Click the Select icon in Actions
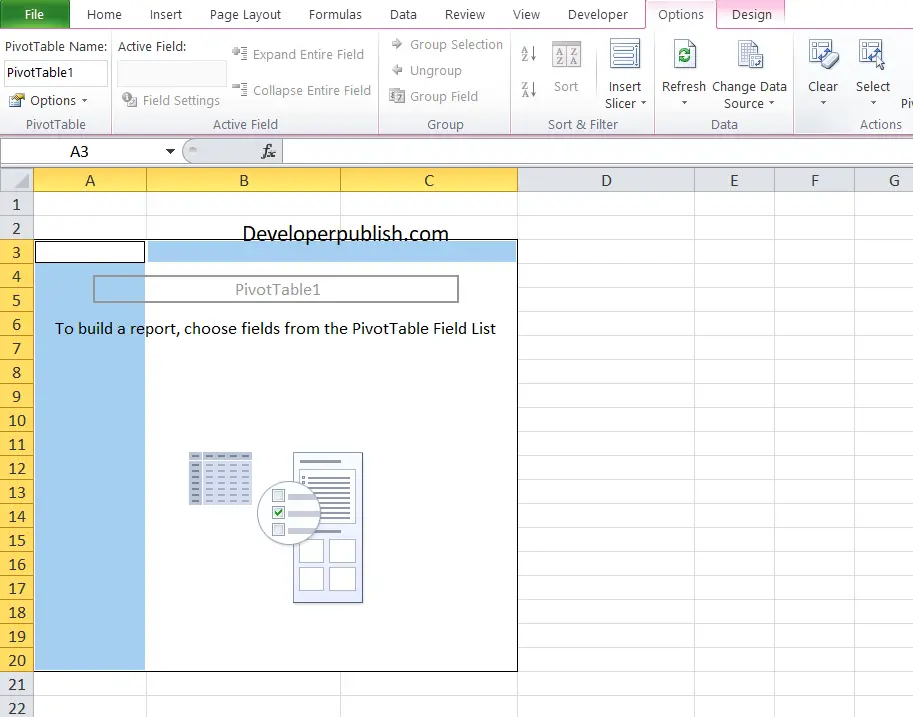This screenshot has height=717, width=913. [872, 54]
